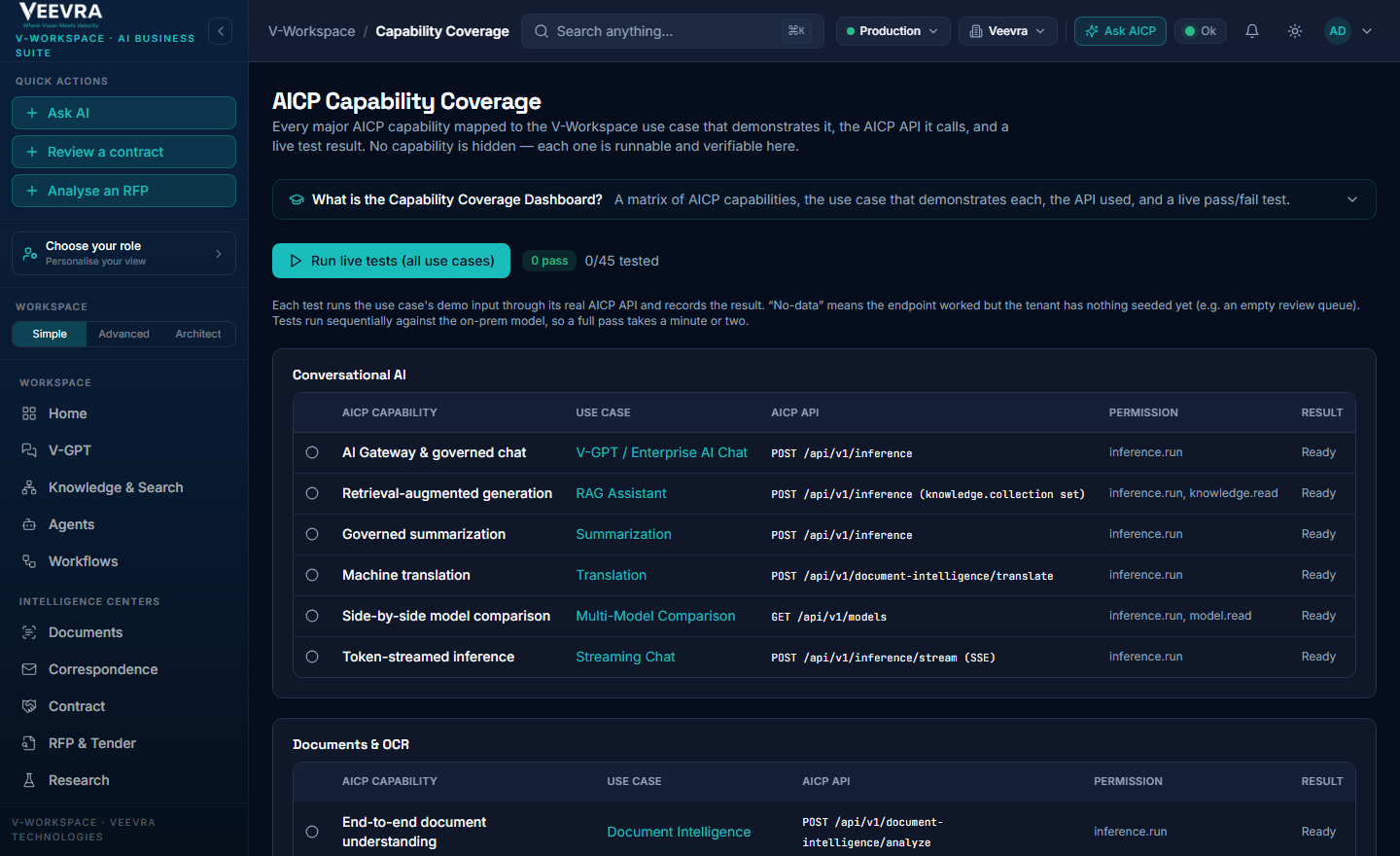Click the plus icon beside Analyse an RFP
The image size is (1400, 856).
[32, 191]
